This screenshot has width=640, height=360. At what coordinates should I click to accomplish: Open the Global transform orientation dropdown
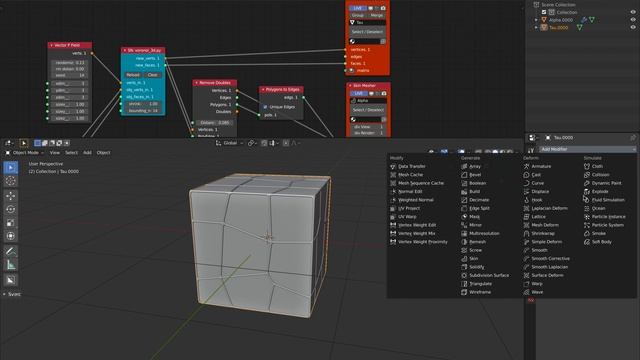230,143
